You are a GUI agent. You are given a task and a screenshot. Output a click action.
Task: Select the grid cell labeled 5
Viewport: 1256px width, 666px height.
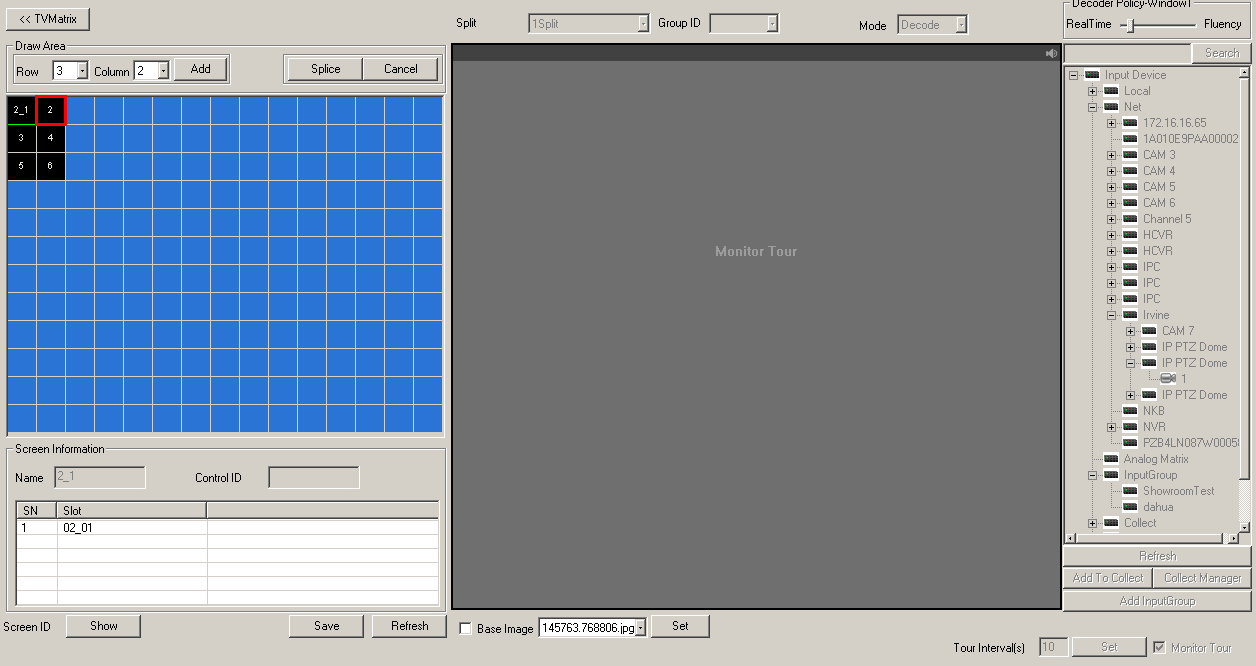pos(21,166)
